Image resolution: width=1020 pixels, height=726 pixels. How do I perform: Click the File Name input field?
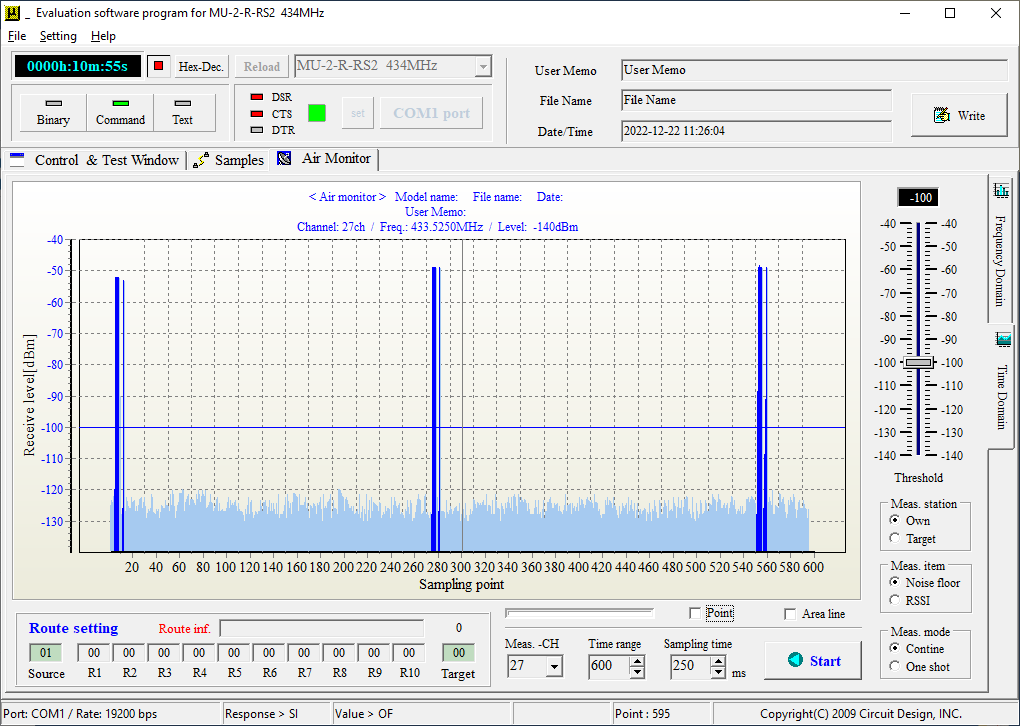(x=757, y=100)
